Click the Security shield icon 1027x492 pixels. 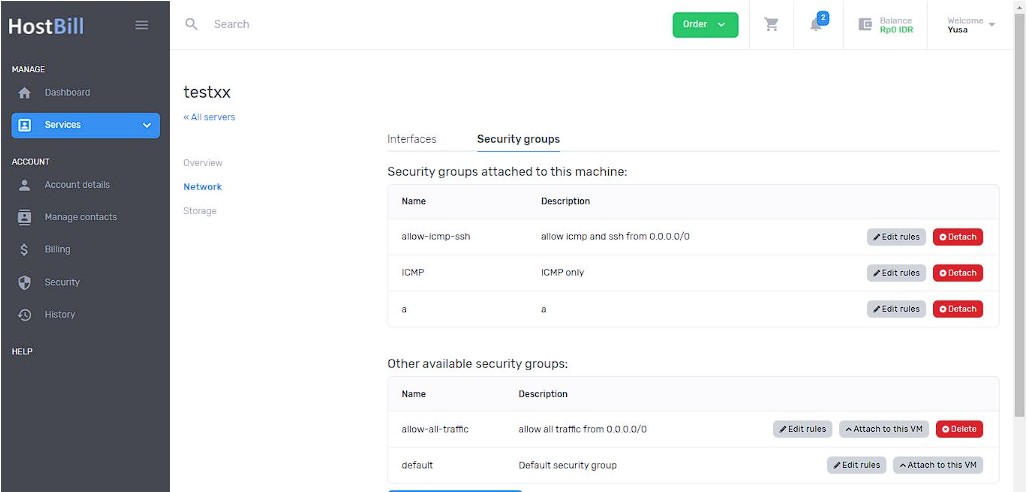pos(25,282)
